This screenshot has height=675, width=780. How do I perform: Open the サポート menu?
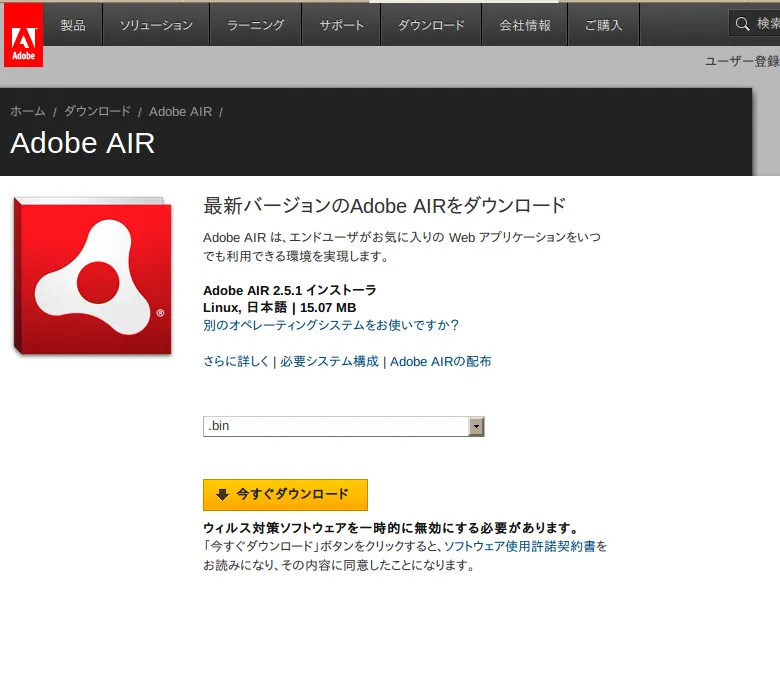point(341,25)
